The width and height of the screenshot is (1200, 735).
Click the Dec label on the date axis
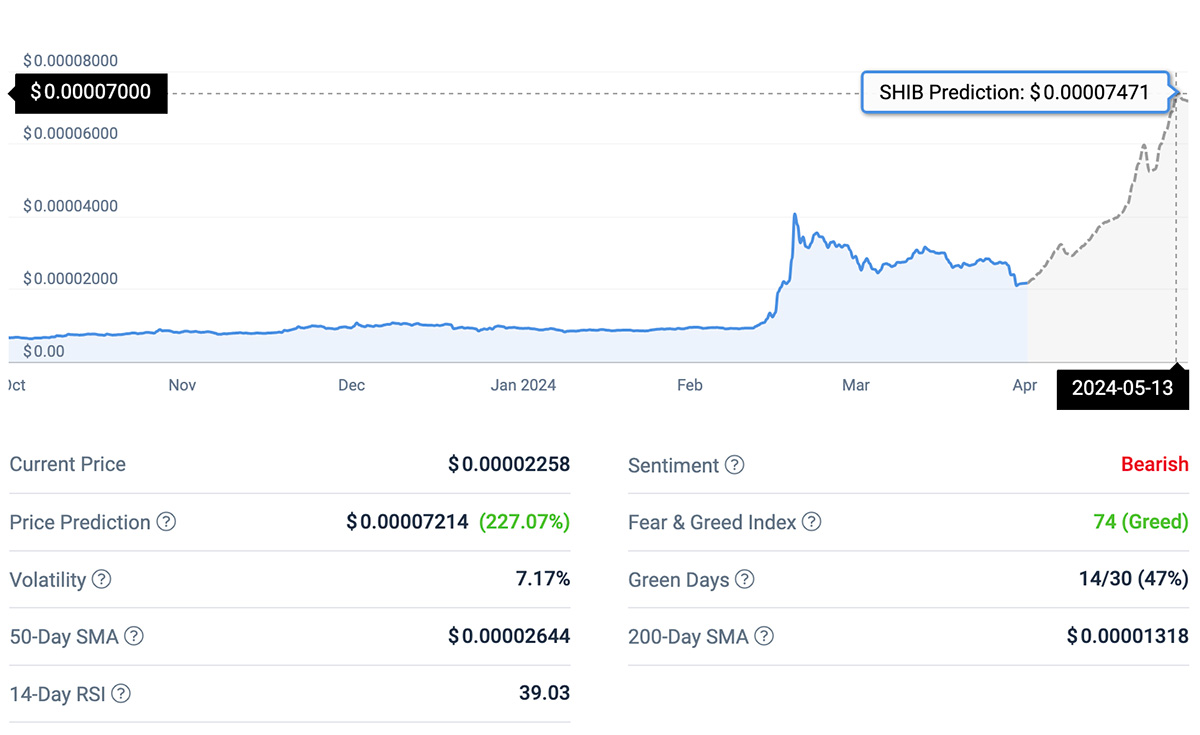pyautogui.click(x=351, y=385)
